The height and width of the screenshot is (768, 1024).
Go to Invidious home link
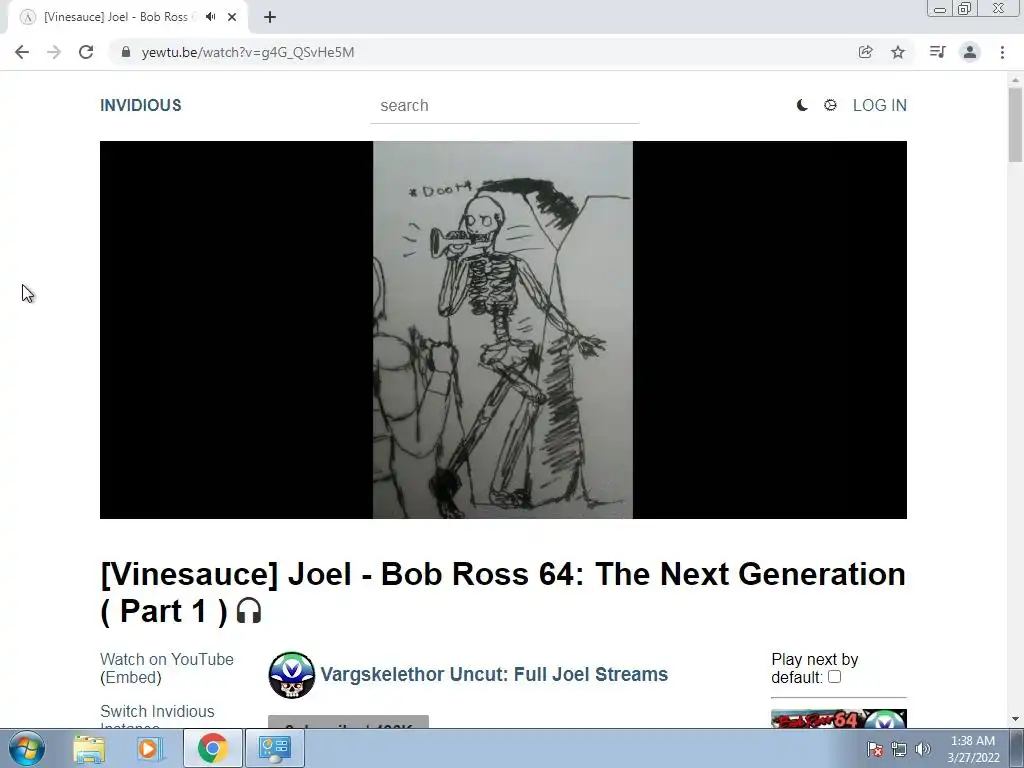click(x=140, y=105)
